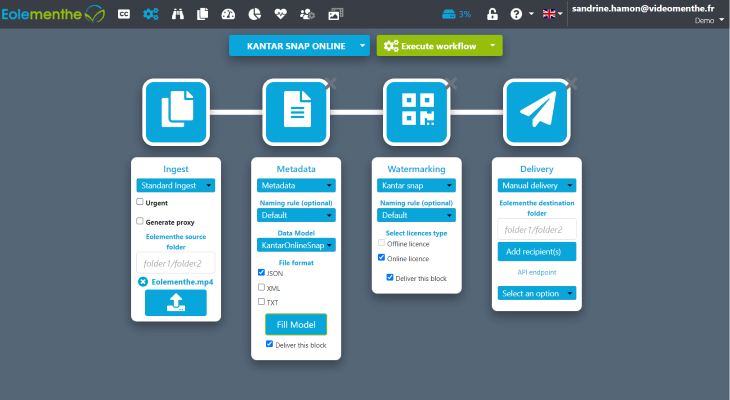The width and height of the screenshot is (730, 400).
Task: Open the API endpoint Select an option dropdown
Action: (x=537, y=293)
